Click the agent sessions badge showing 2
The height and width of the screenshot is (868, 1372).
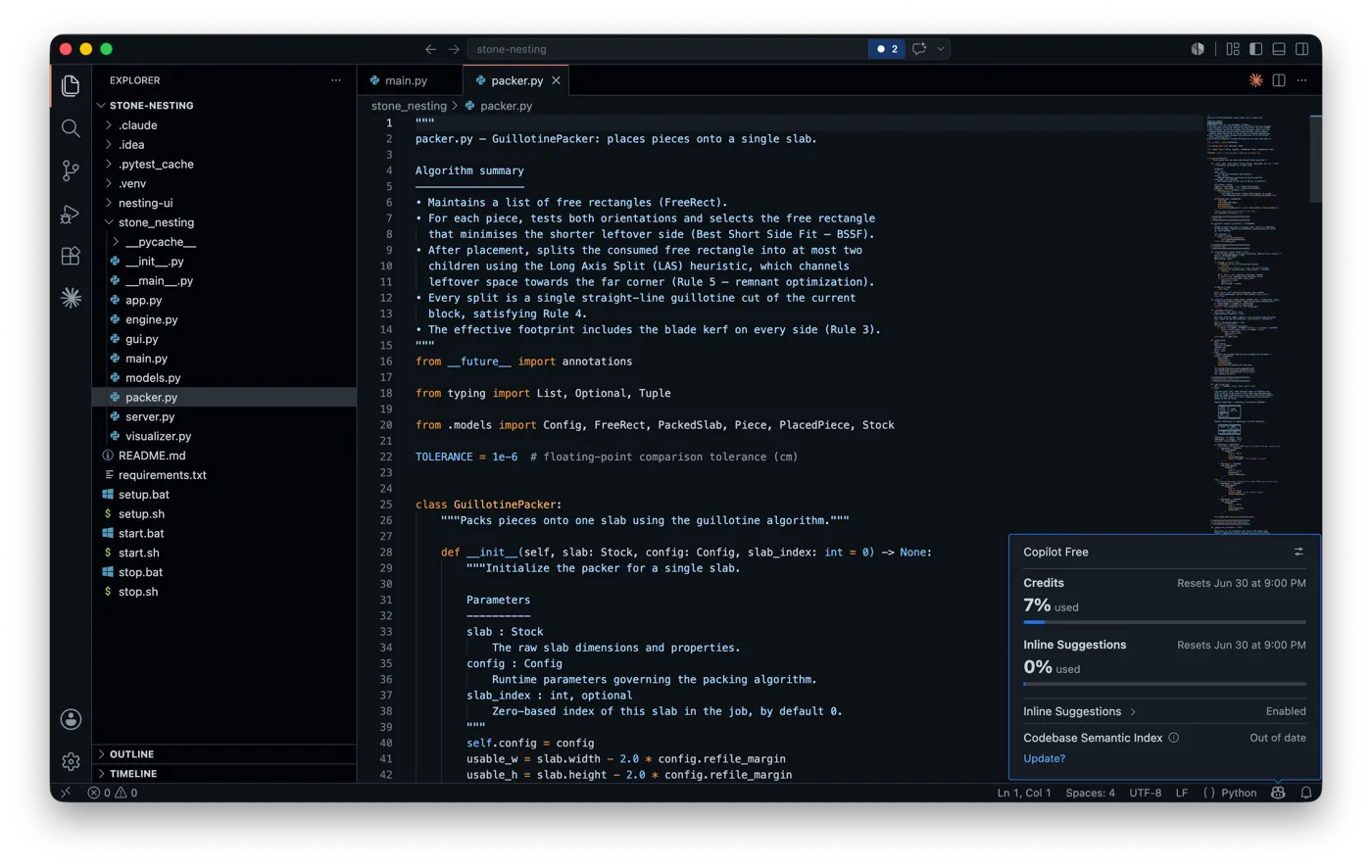tap(887, 49)
